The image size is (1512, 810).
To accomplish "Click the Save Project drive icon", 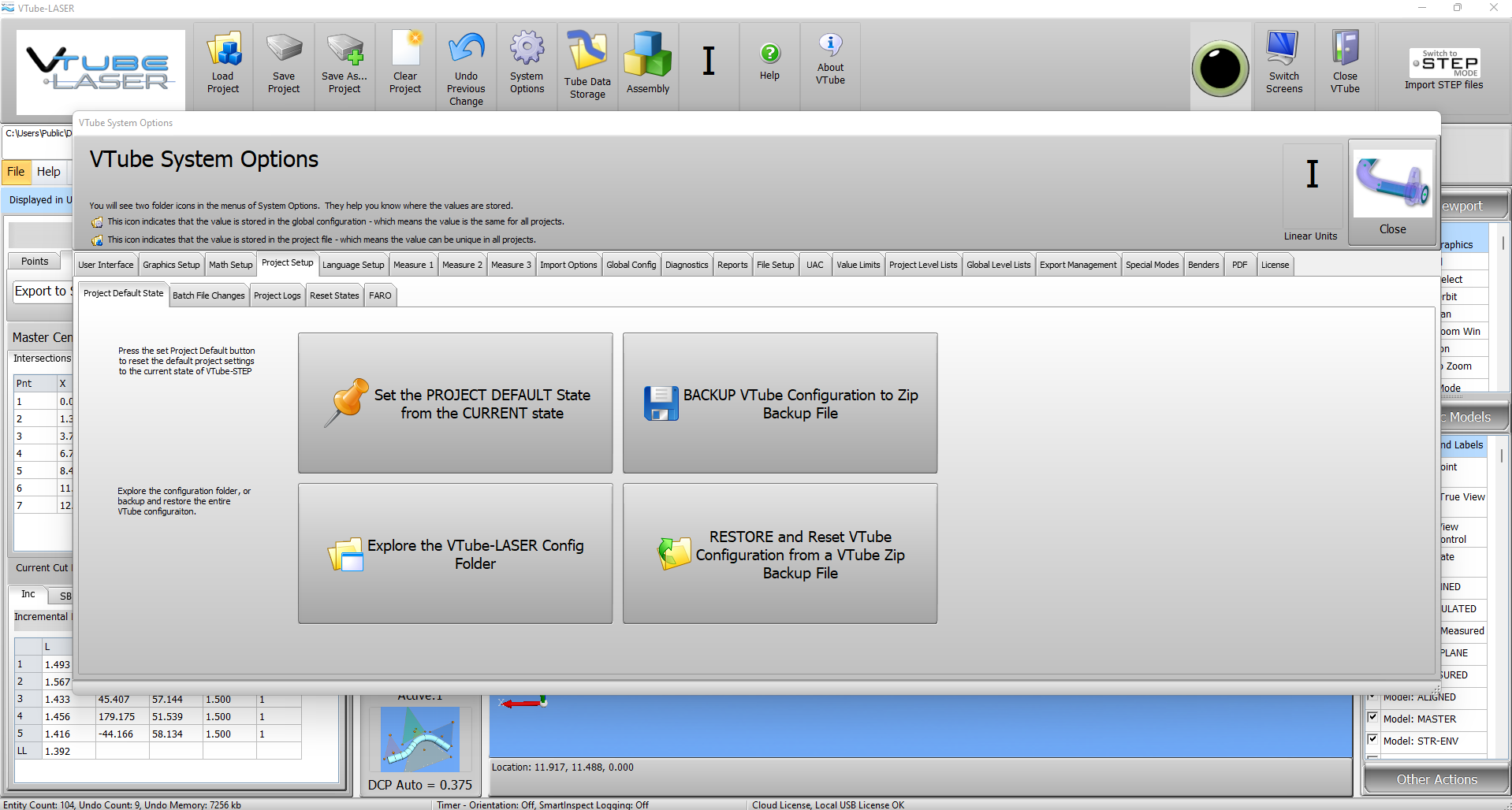I will click(284, 49).
